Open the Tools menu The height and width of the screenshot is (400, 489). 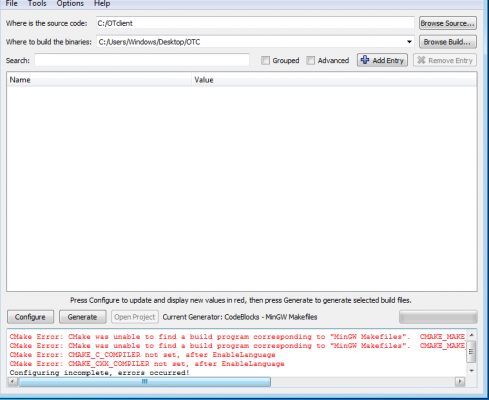37,4
